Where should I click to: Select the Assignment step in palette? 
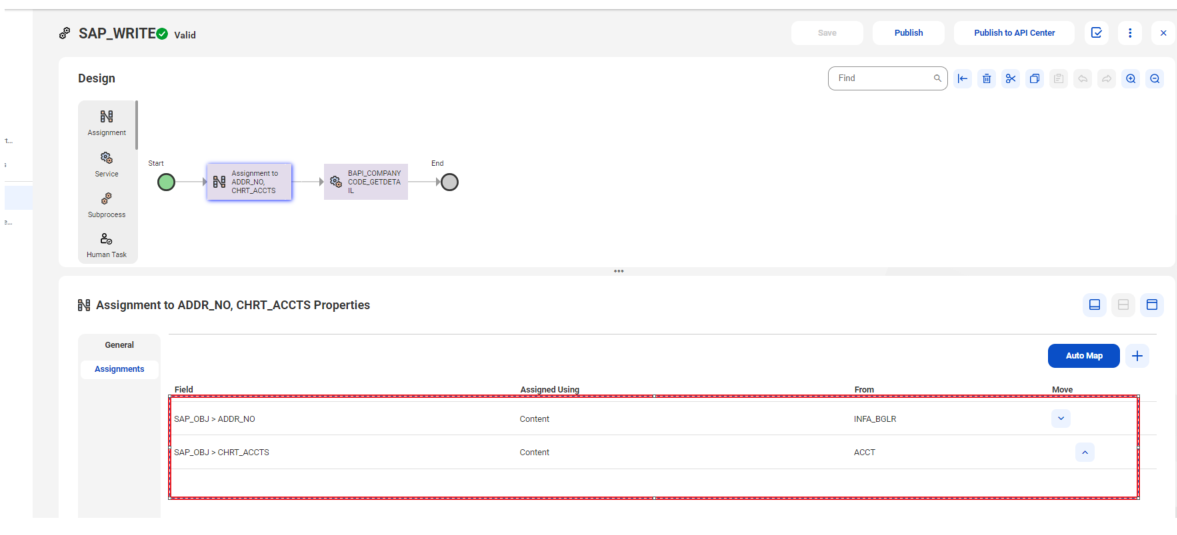click(x=107, y=123)
